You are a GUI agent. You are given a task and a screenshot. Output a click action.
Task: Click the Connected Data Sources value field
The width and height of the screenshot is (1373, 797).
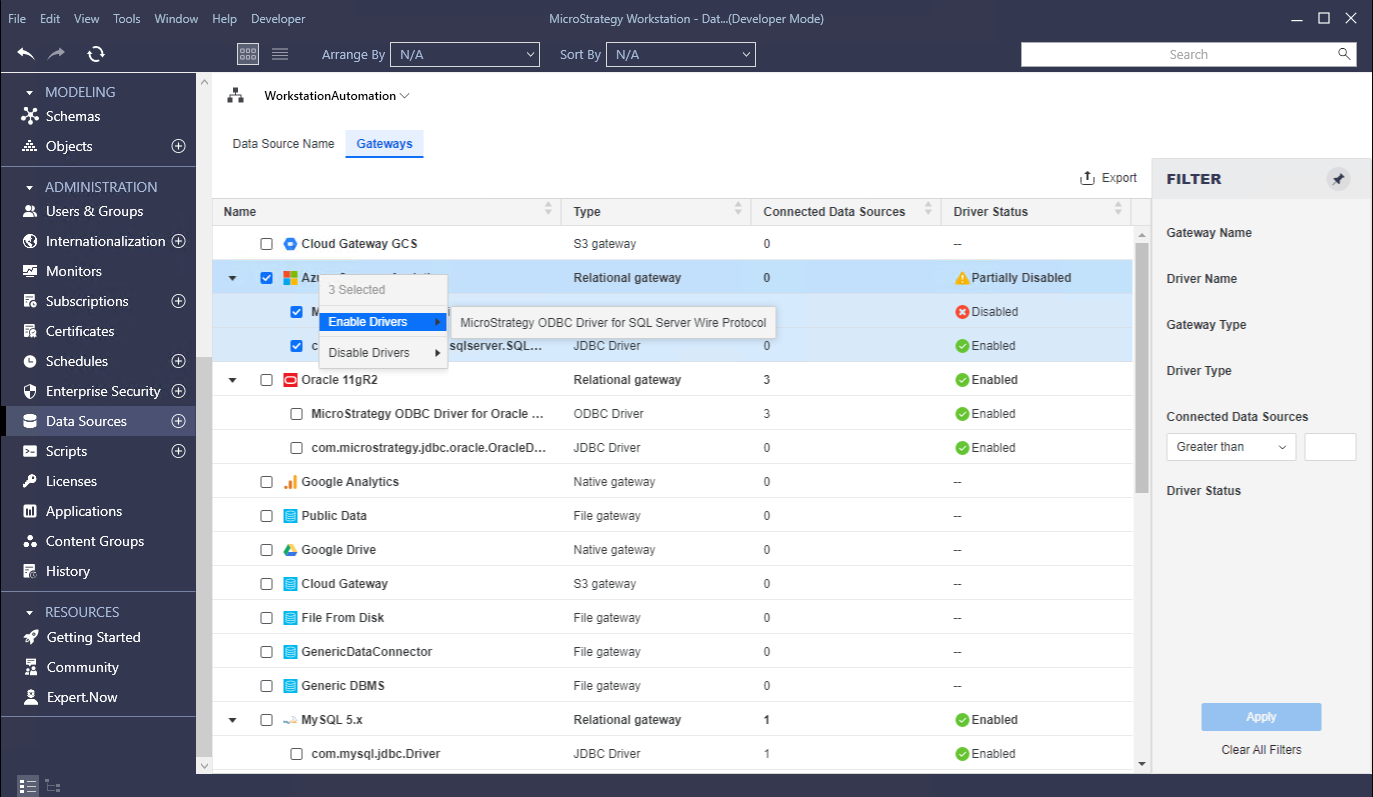coord(1330,447)
